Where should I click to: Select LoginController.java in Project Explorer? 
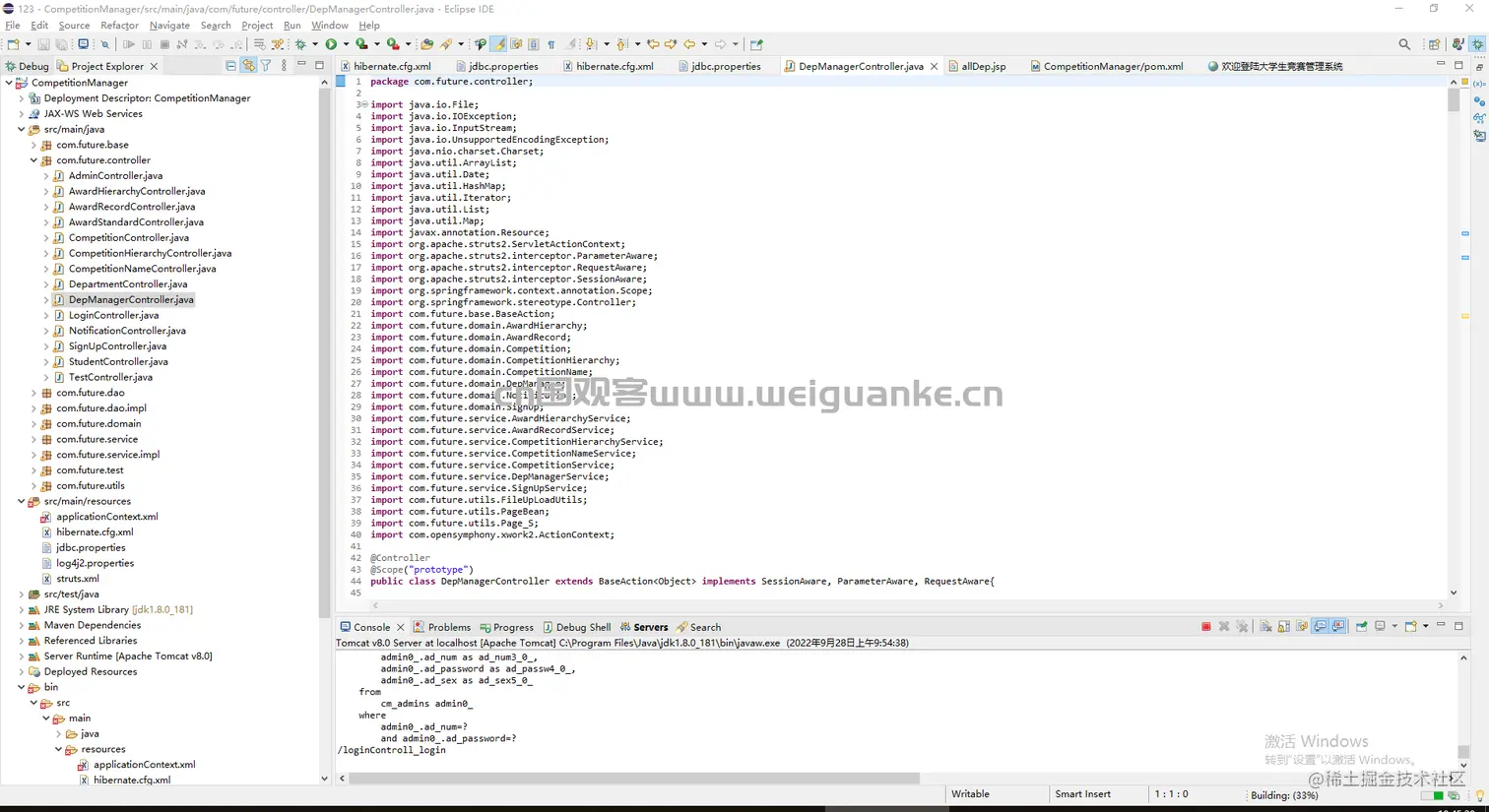pyautogui.click(x=113, y=315)
